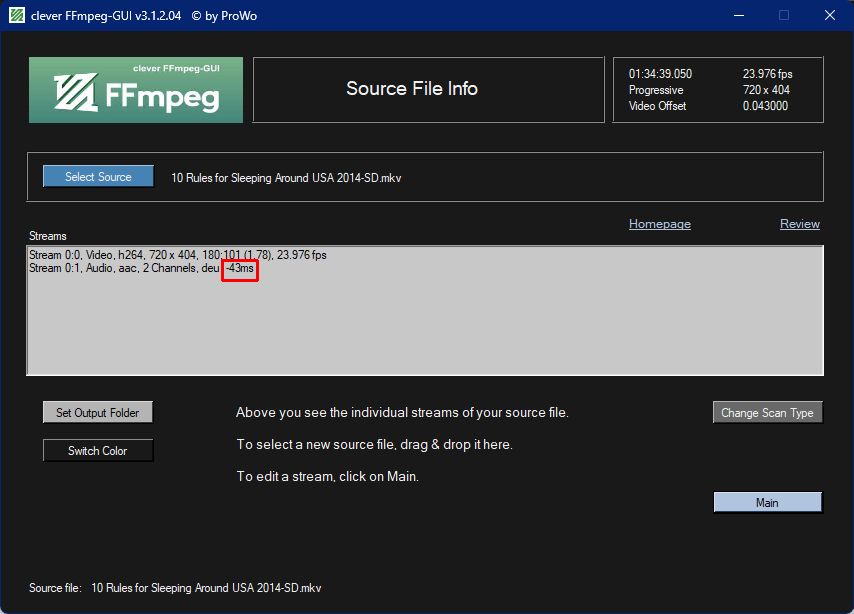
Task: Close the FFmpeg-GUI window
Action: (x=829, y=15)
